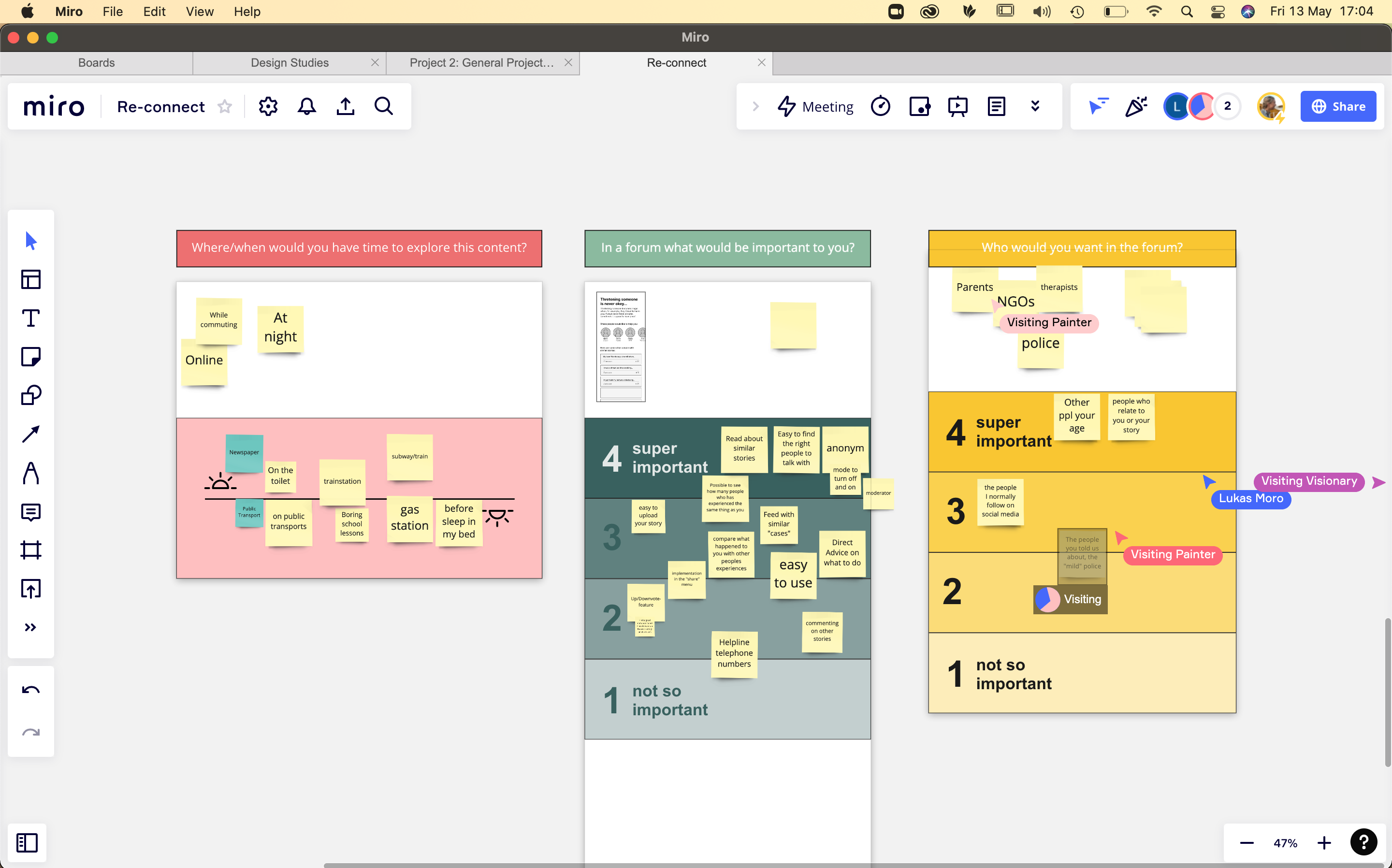Select the Text tool
This screenshot has width=1392, height=868.
click(30, 318)
